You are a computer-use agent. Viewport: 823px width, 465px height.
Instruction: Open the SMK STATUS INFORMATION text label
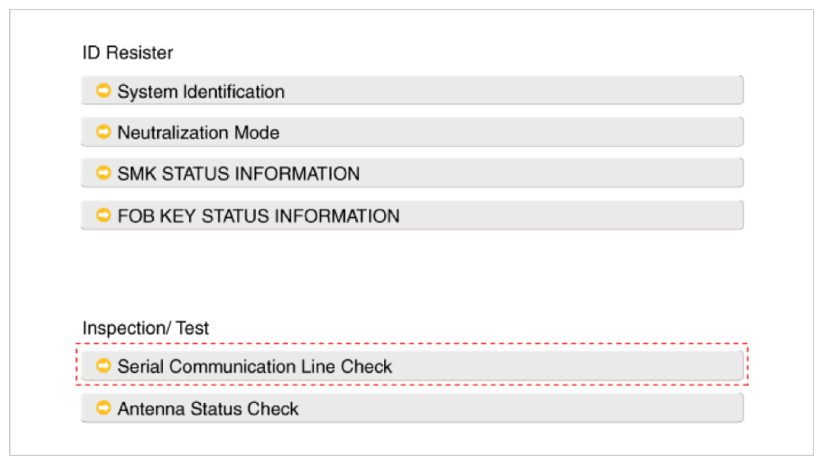[x=238, y=174]
